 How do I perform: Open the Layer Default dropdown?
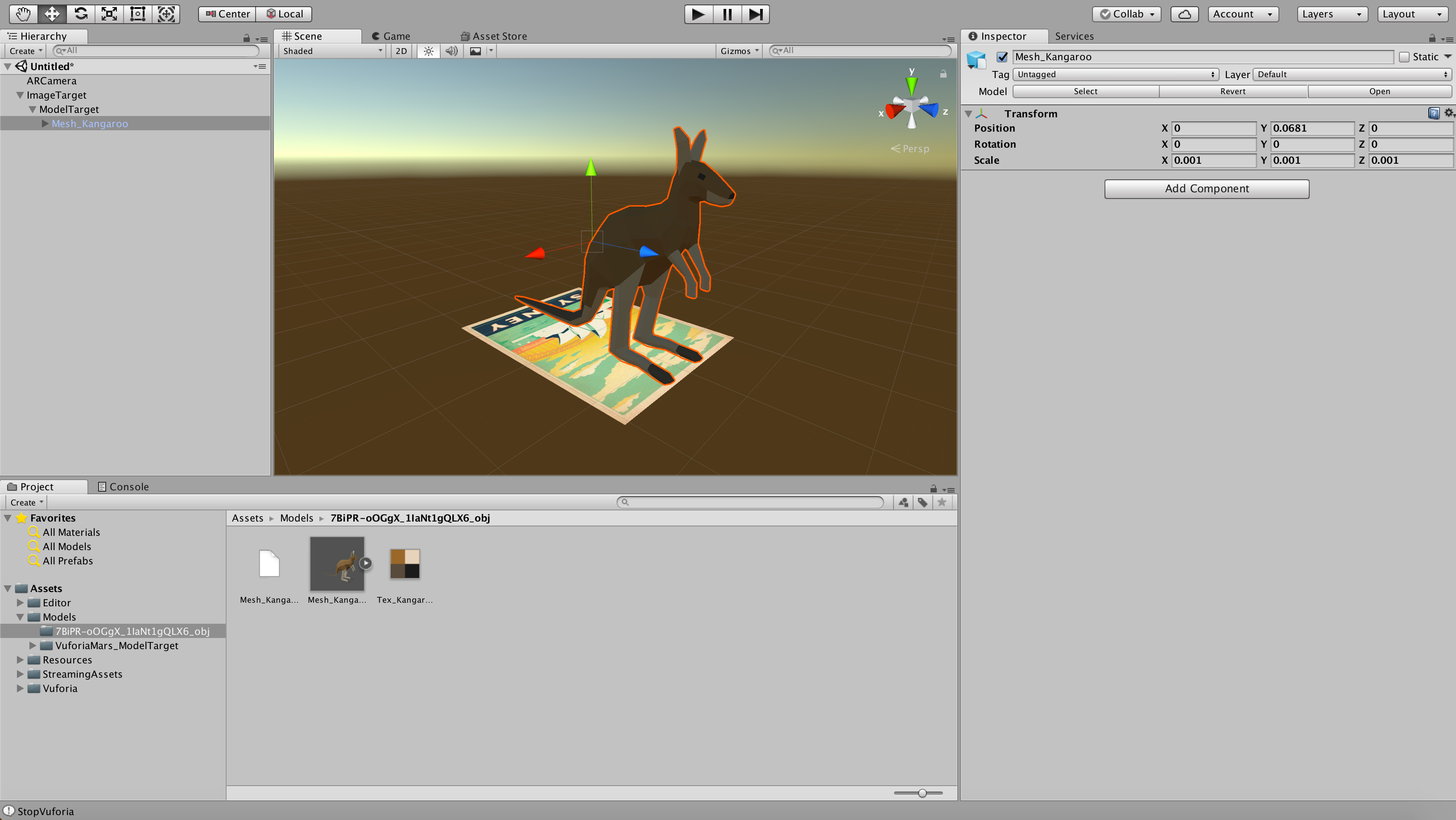1352,74
